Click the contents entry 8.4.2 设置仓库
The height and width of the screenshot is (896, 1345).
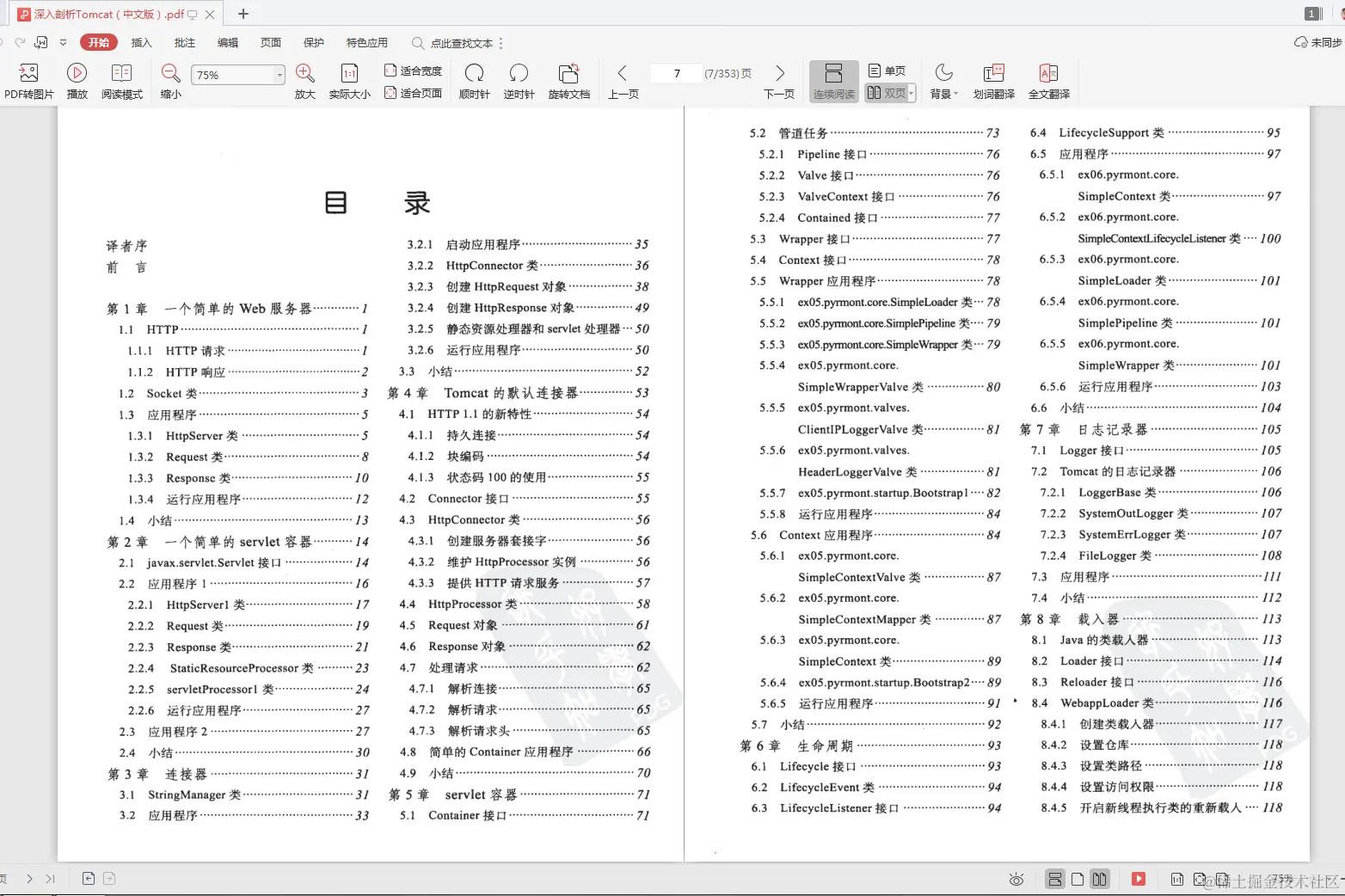pos(1161,745)
